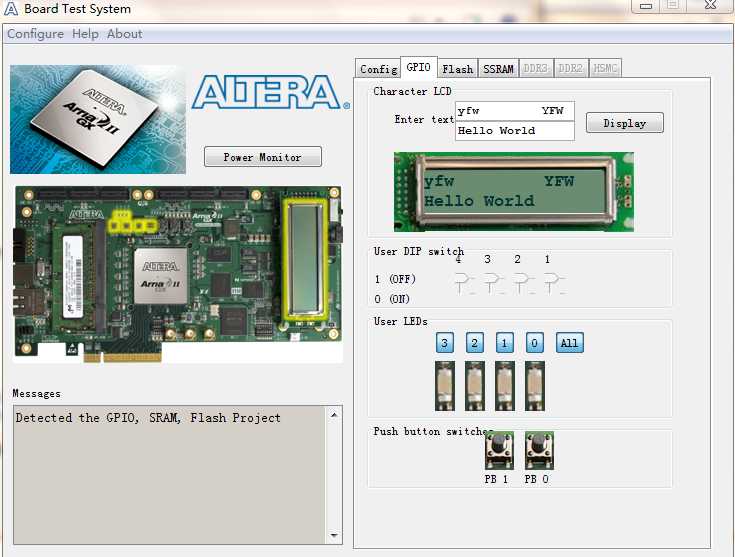Toggle user LED 3 button
The height and width of the screenshot is (557, 735).
444,343
